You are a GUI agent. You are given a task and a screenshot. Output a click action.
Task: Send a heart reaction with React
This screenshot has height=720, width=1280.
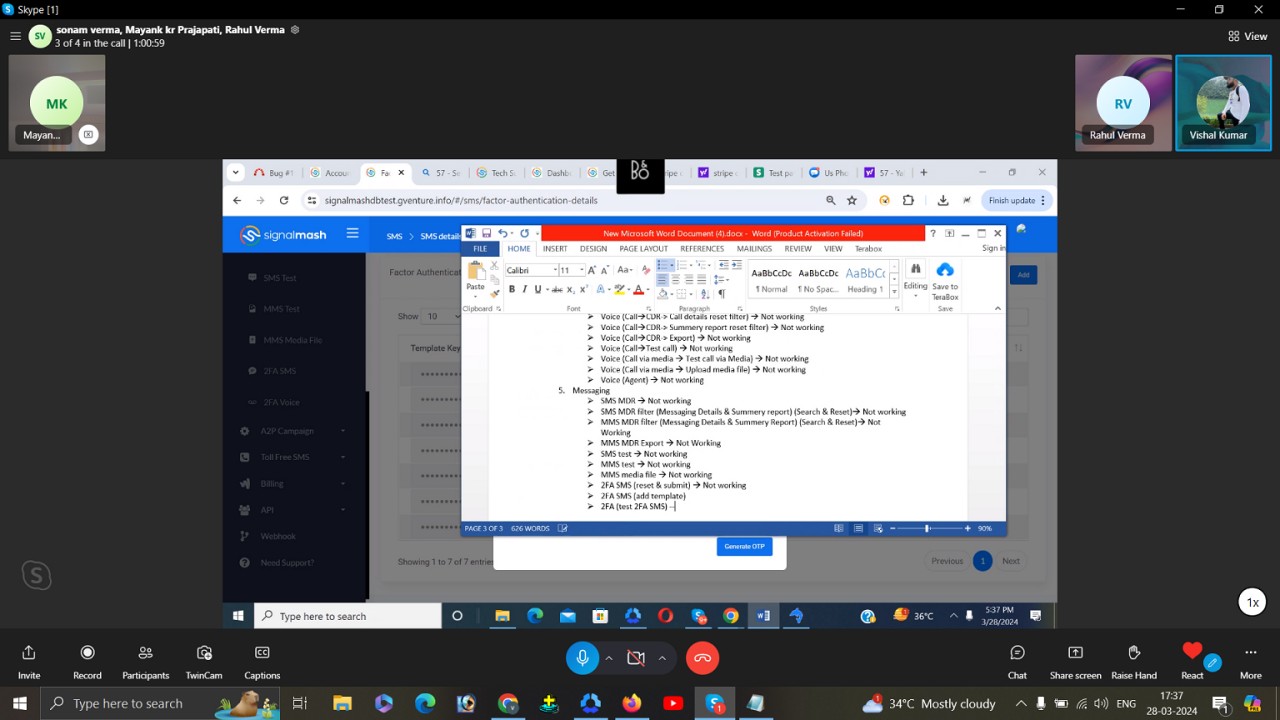[x=1192, y=653]
